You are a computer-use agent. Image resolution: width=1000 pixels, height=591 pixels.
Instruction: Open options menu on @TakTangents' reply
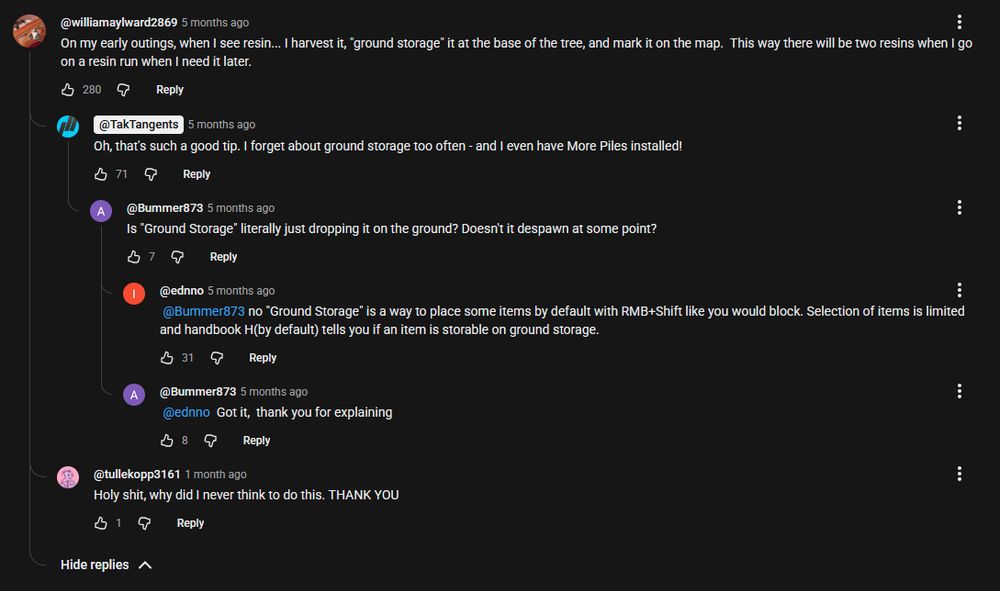tap(960, 123)
